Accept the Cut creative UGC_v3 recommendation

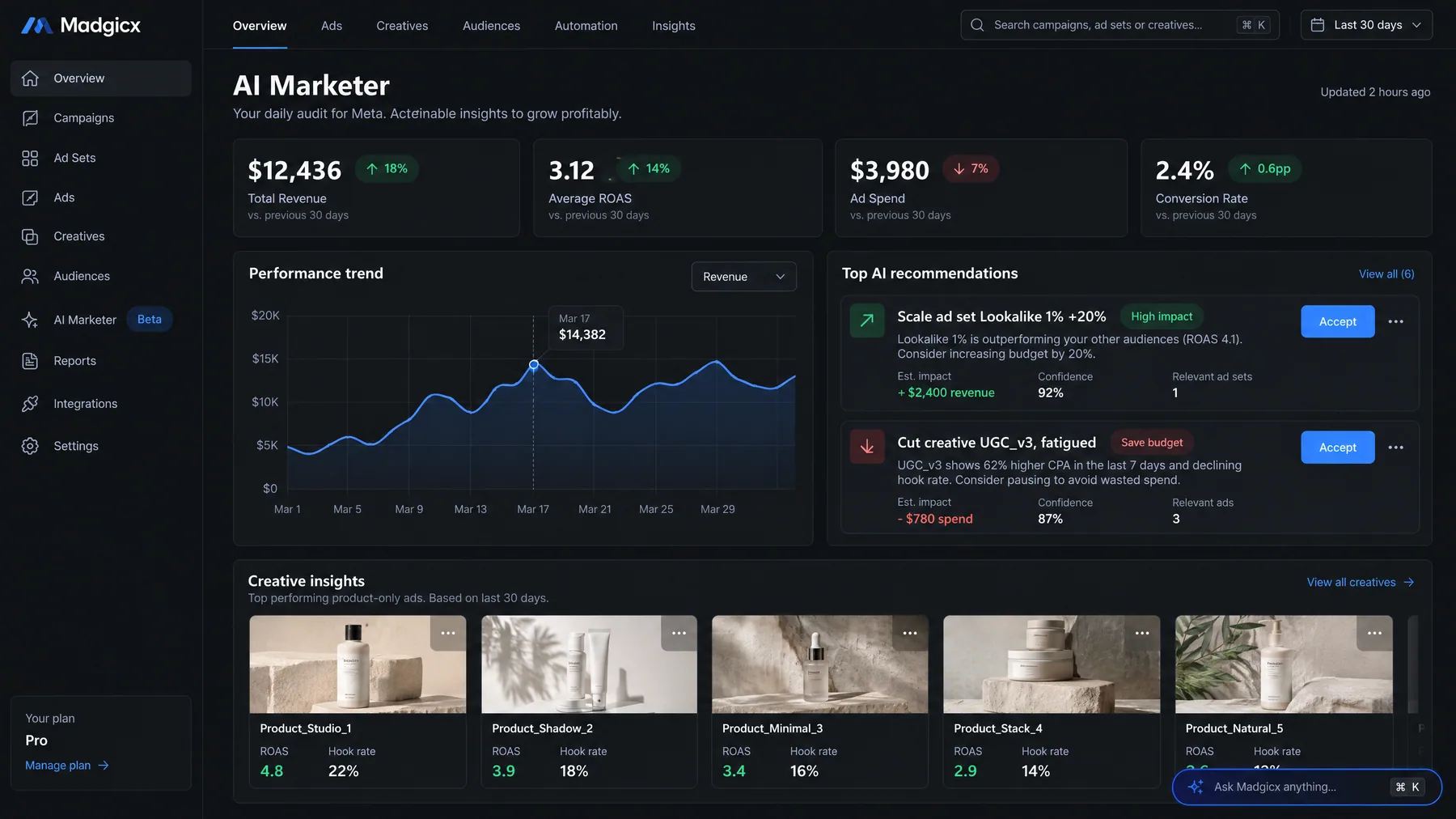point(1337,448)
